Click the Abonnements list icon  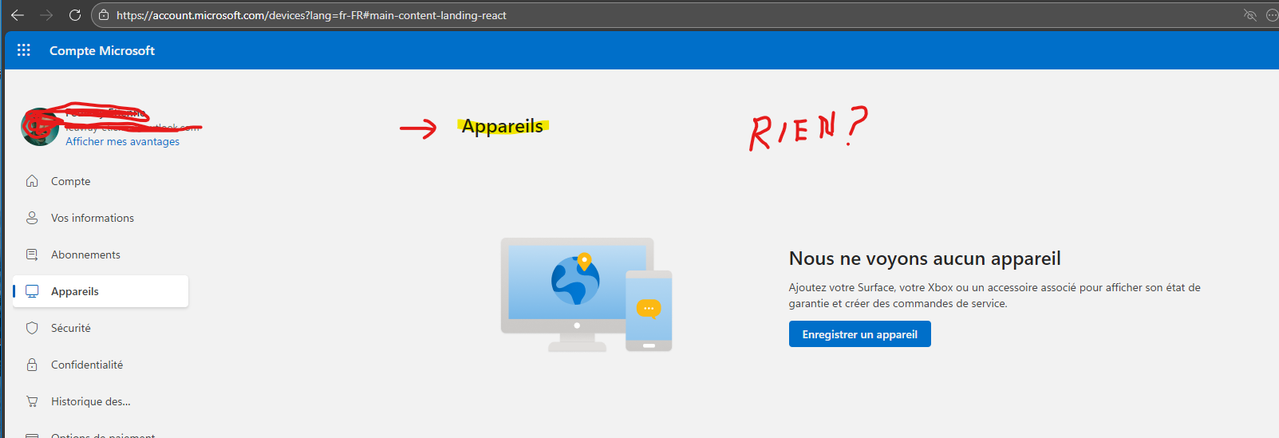(32, 255)
